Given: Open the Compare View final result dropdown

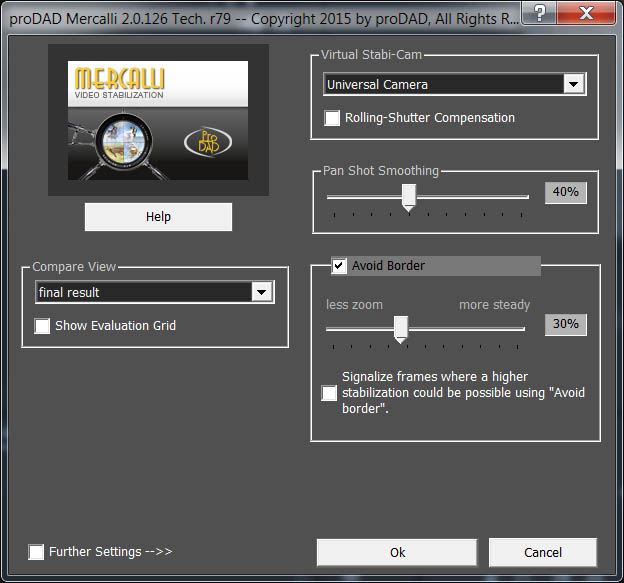Looking at the screenshot, I should [155, 292].
